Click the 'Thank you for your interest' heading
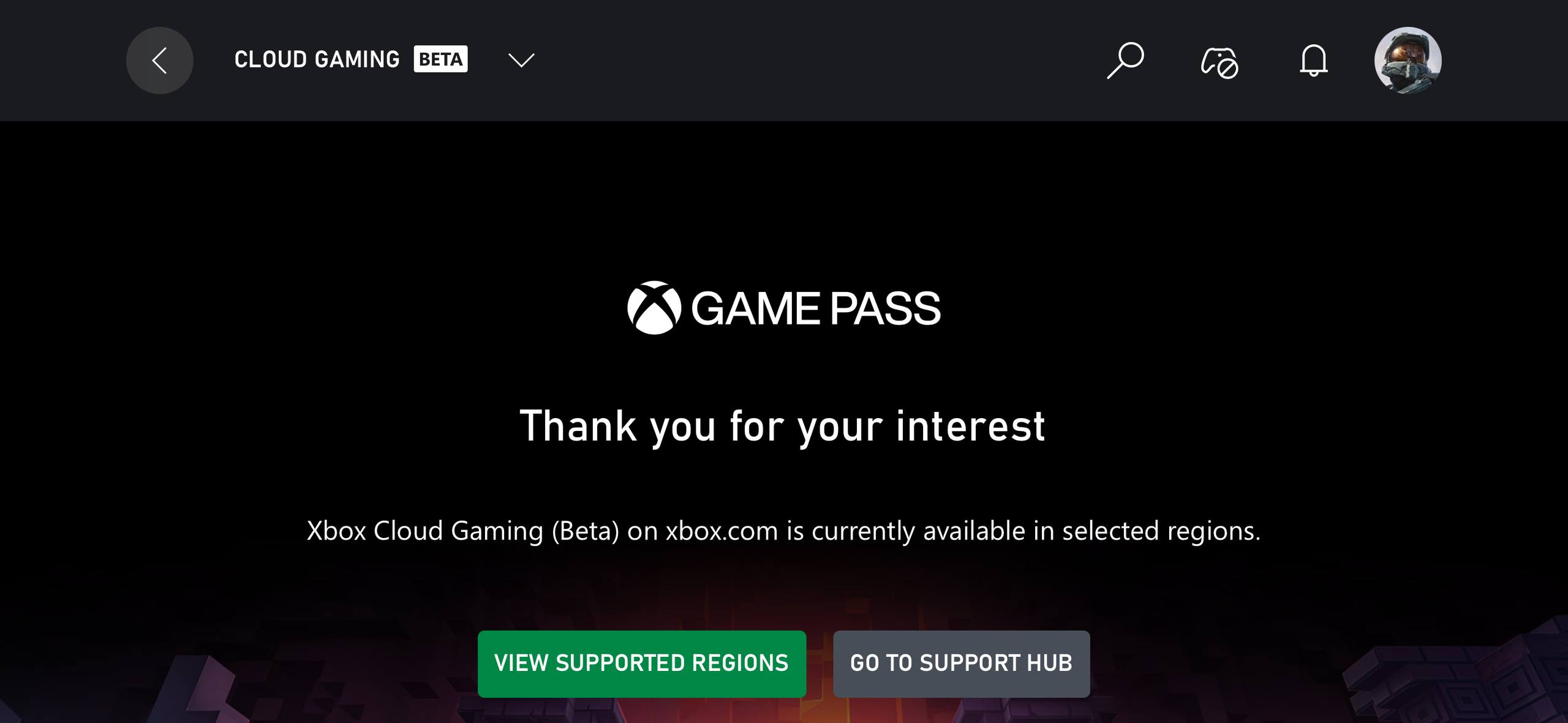1568x723 pixels. (x=783, y=426)
